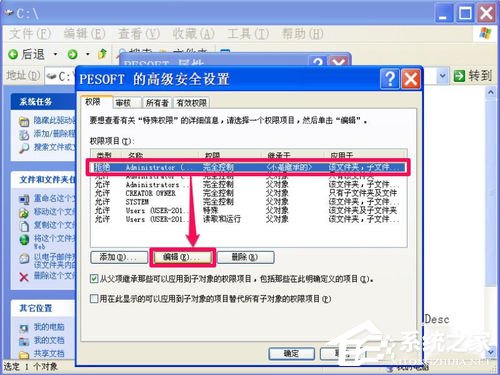
Task: Toggle the replace child object permissions checkbox
Action: click(x=94, y=298)
